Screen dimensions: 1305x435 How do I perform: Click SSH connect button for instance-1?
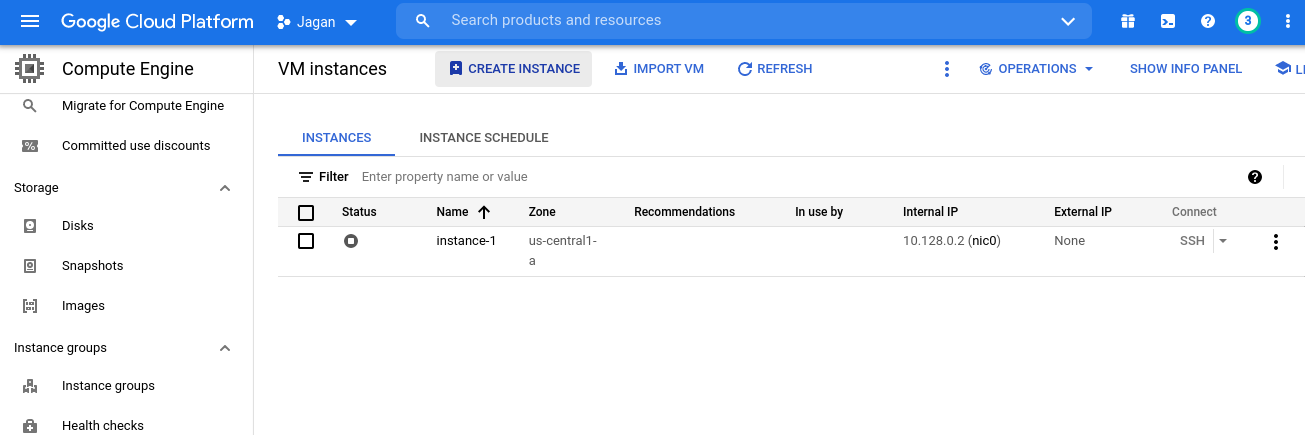click(1192, 241)
